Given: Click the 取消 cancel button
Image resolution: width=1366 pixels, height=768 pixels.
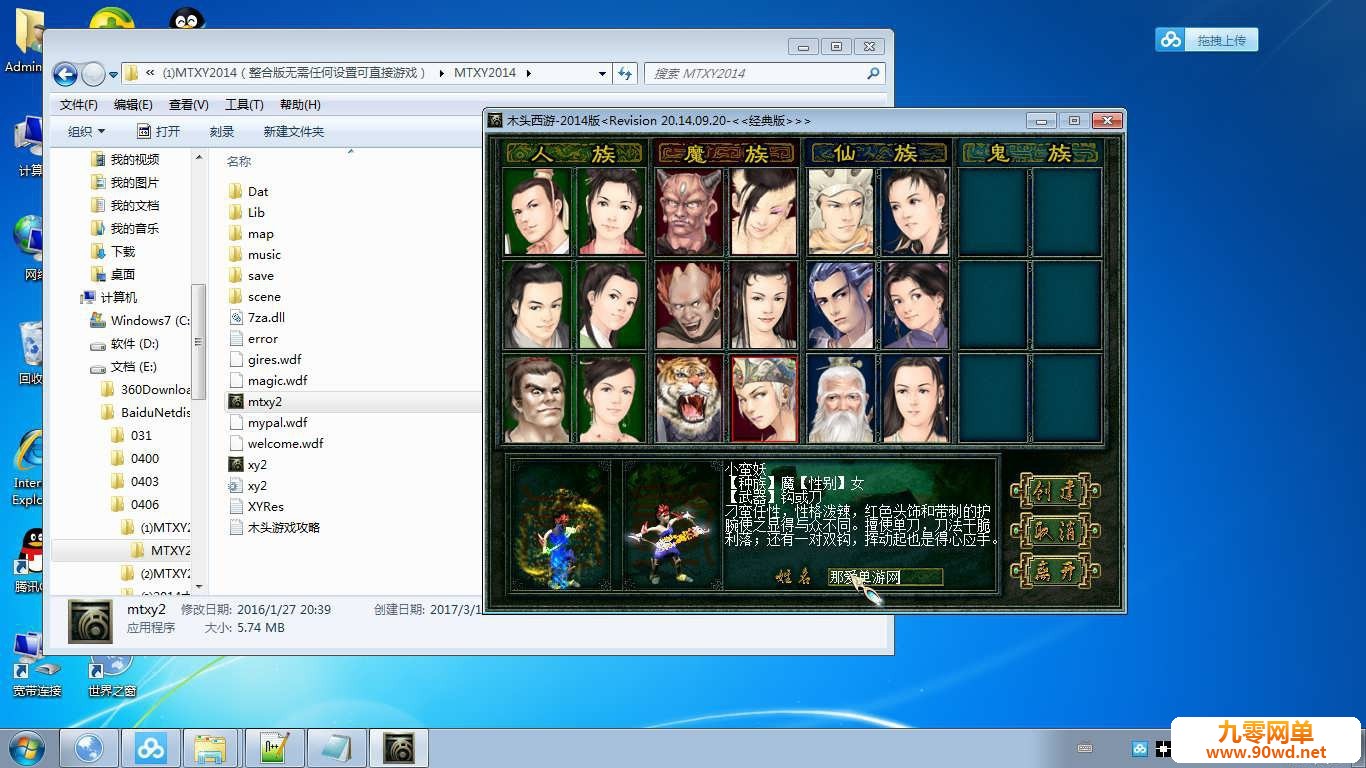Looking at the screenshot, I should [x=1055, y=531].
